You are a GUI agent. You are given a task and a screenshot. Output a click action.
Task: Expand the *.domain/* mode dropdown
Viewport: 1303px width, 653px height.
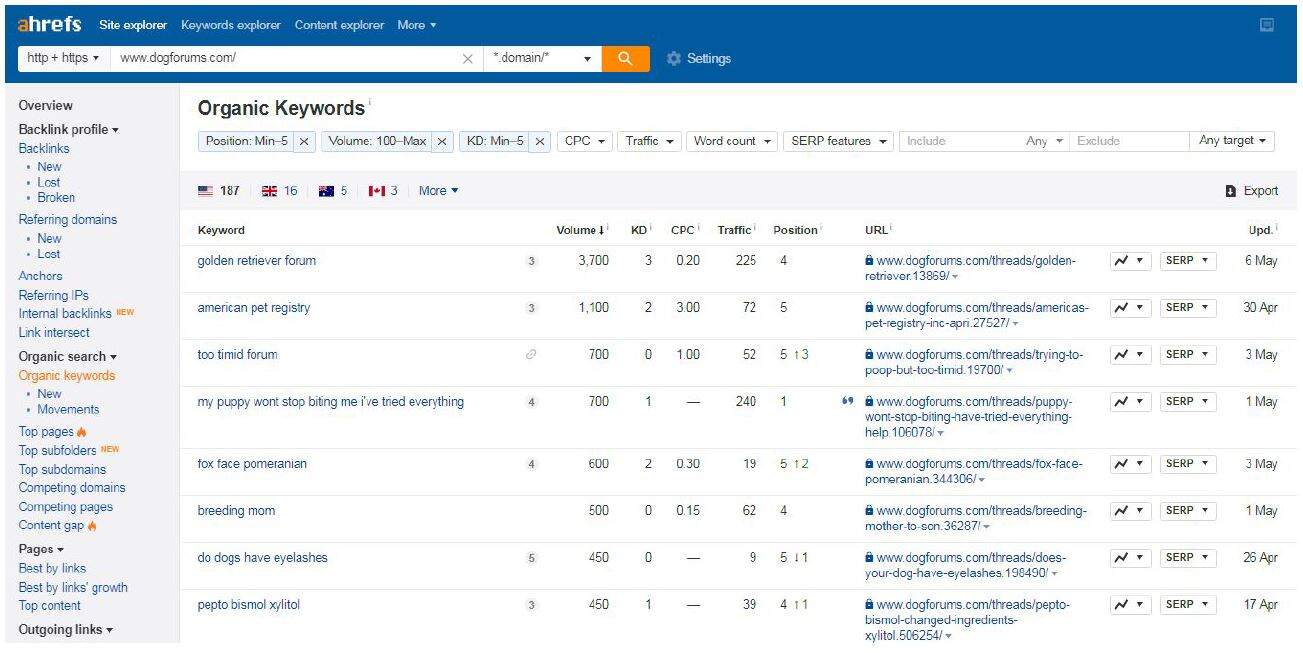543,58
